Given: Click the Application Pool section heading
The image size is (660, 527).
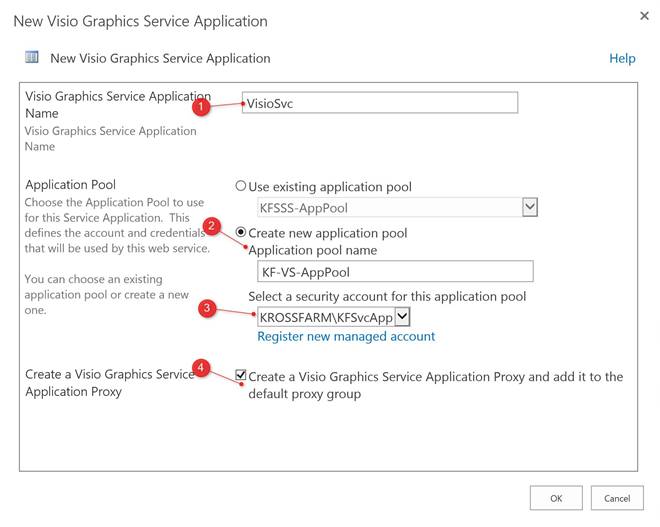Looking at the screenshot, I should point(70,185).
